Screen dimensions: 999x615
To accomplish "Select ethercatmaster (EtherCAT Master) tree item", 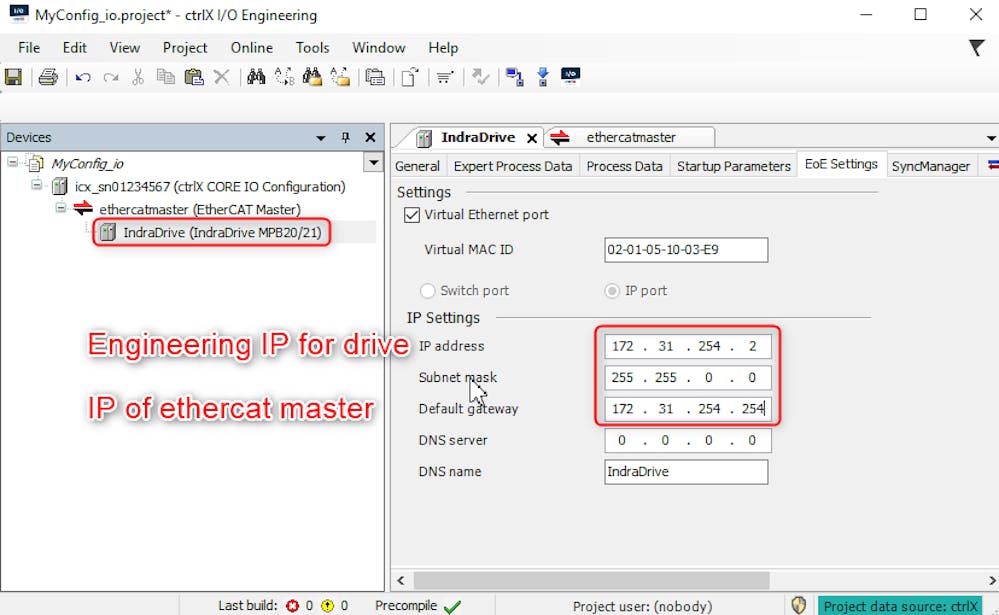I will click(x=199, y=209).
